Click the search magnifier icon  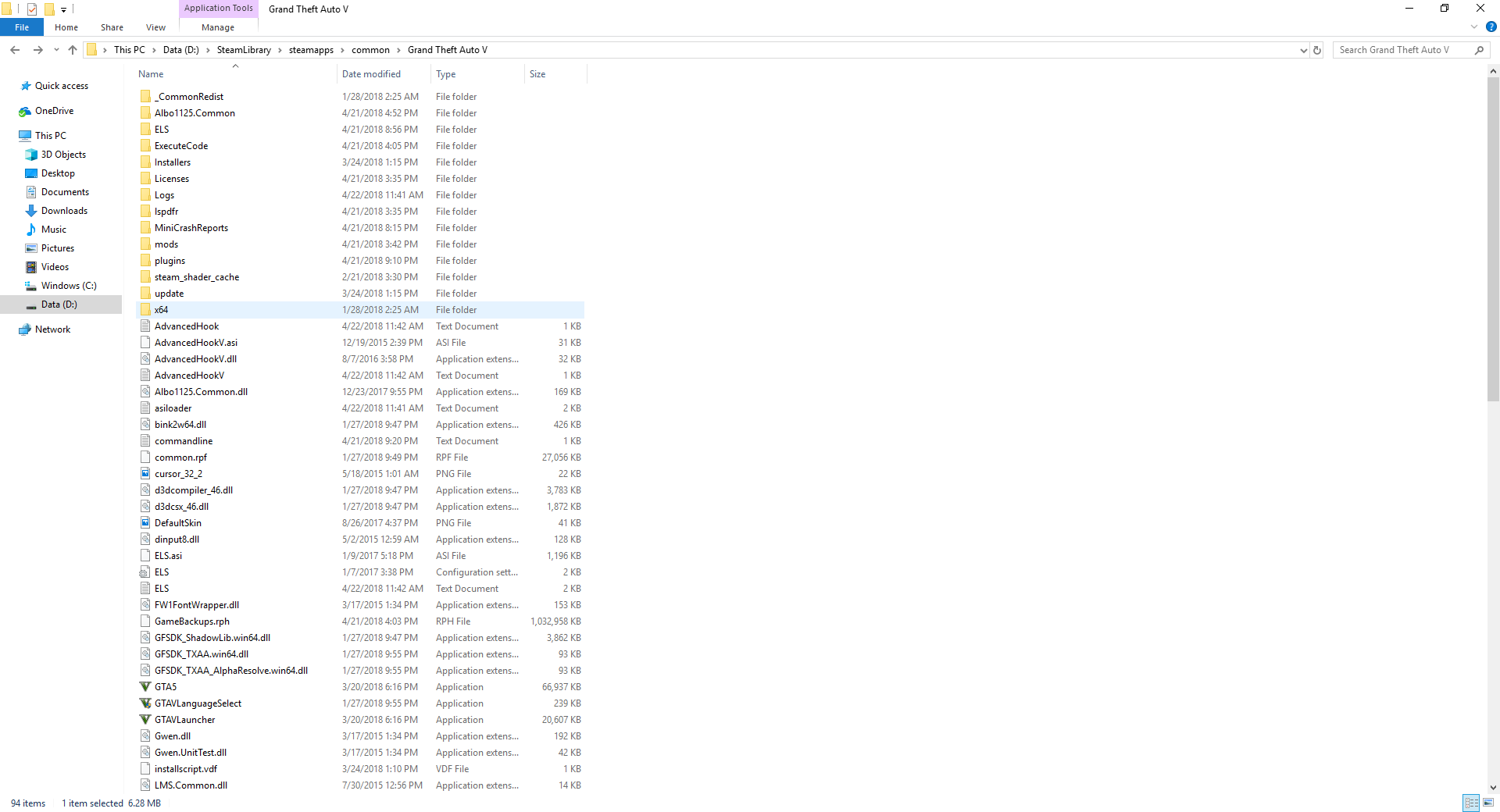[x=1479, y=50]
